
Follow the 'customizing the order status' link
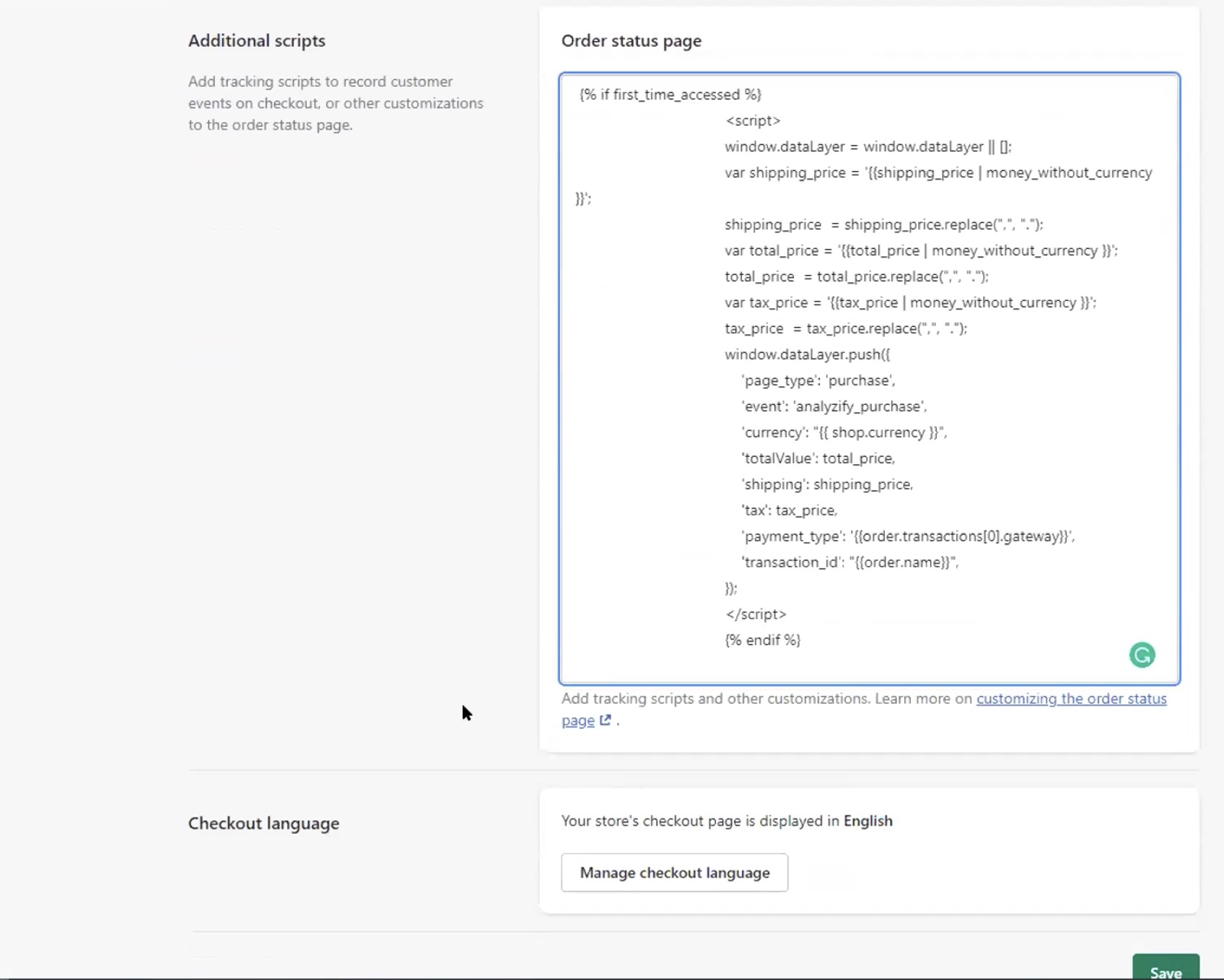1071,699
